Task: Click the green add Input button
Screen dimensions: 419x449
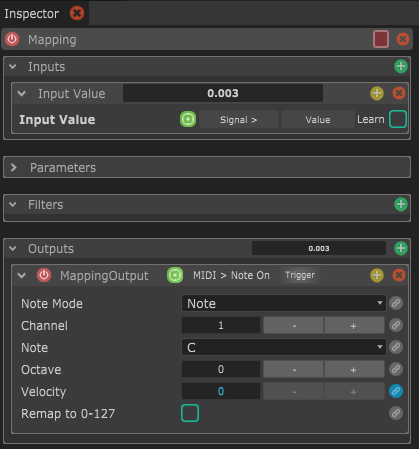Action: tap(401, 66)
